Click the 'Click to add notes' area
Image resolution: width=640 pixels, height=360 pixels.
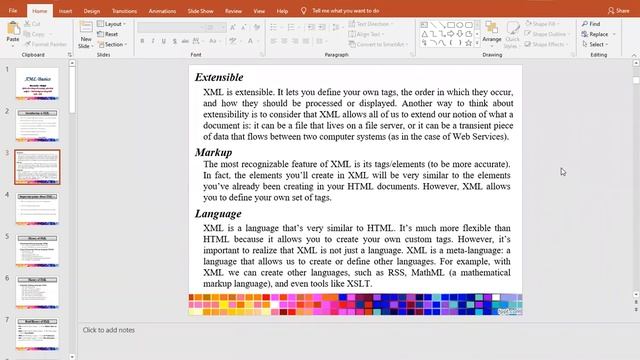(x=109, y=330)
